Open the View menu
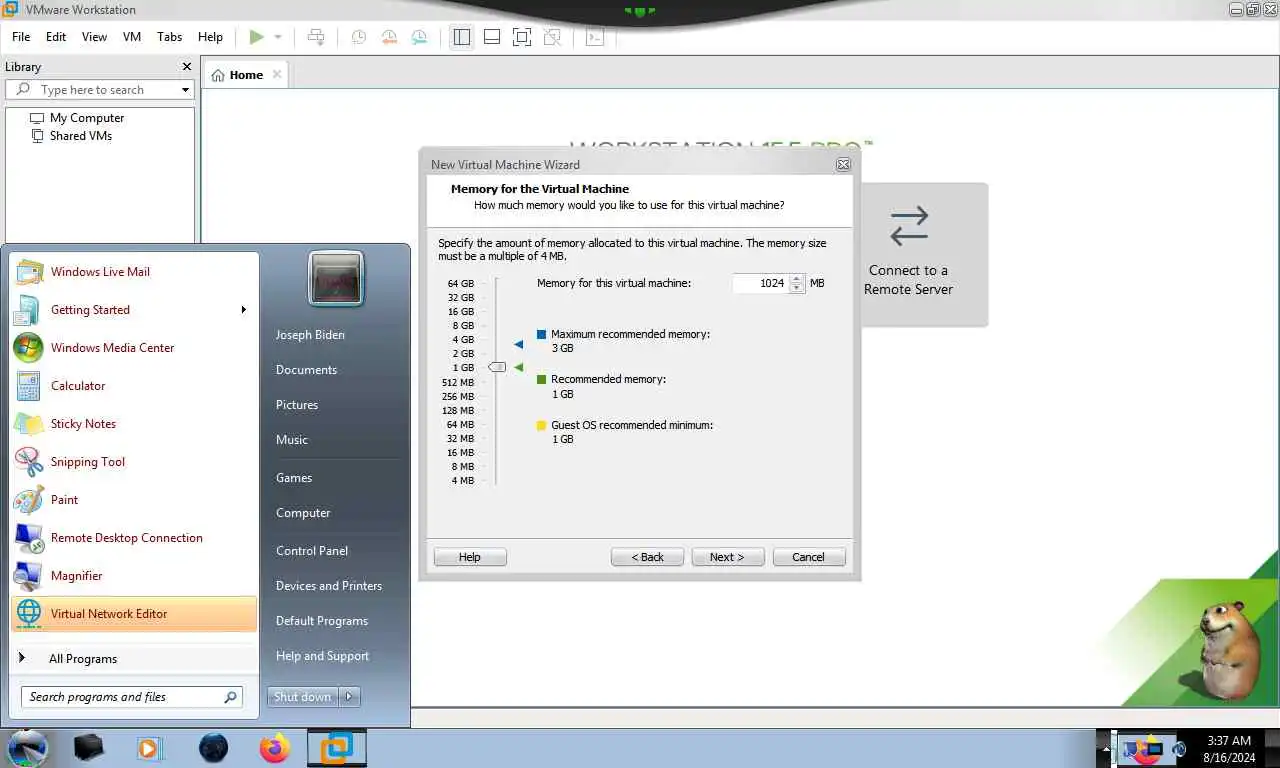1280x768 pixels. (x=94, y=36)
